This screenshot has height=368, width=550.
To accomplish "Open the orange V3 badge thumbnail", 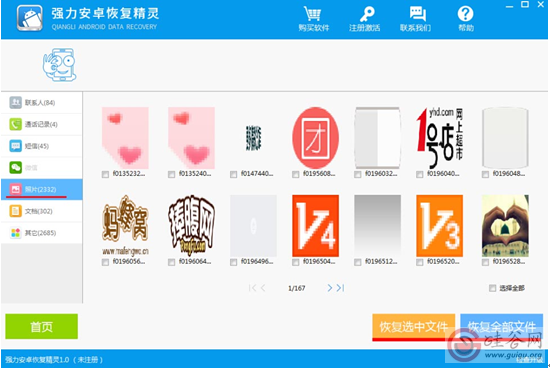I will point(440,226).
